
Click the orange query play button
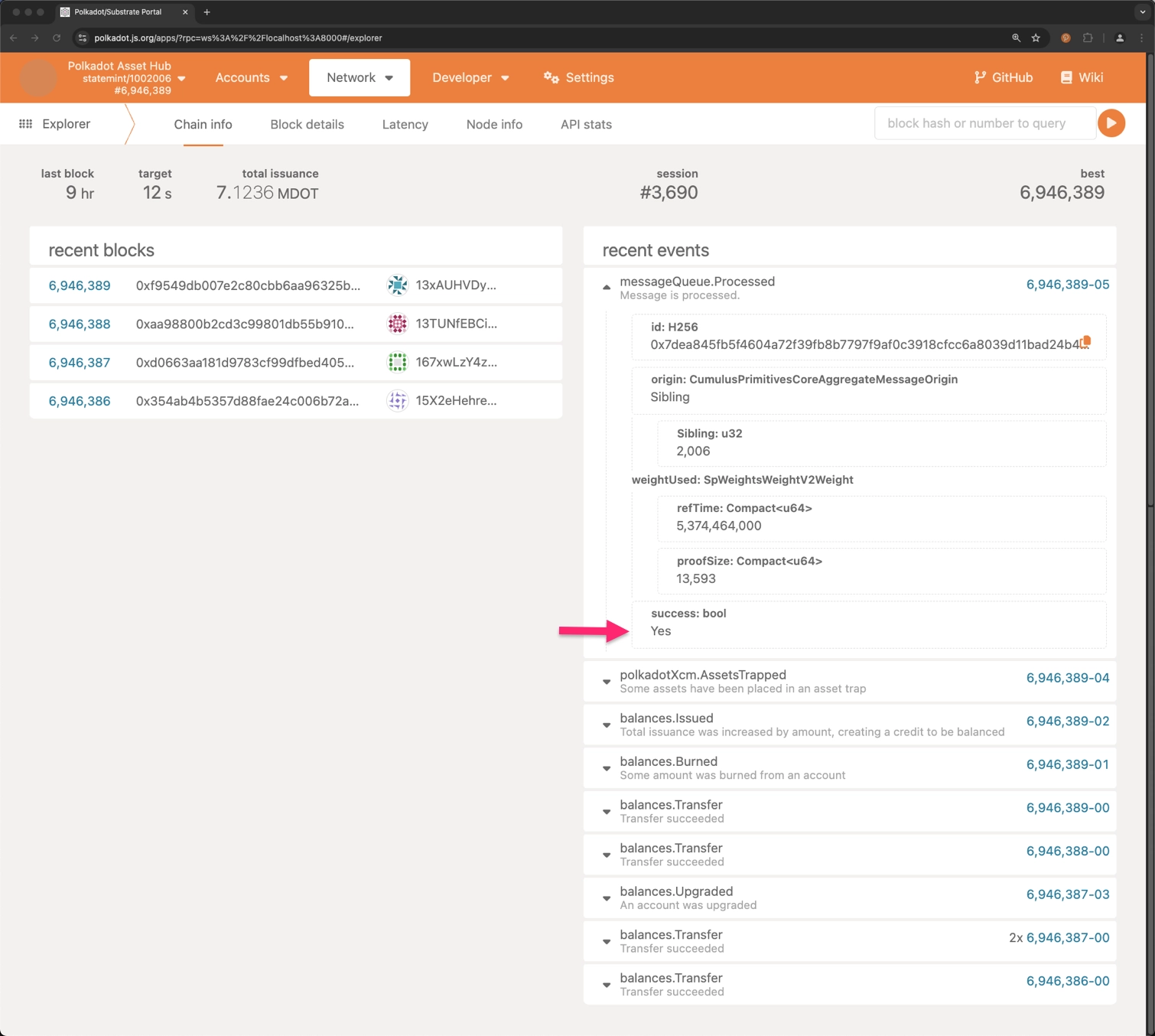coord(1111,123)
